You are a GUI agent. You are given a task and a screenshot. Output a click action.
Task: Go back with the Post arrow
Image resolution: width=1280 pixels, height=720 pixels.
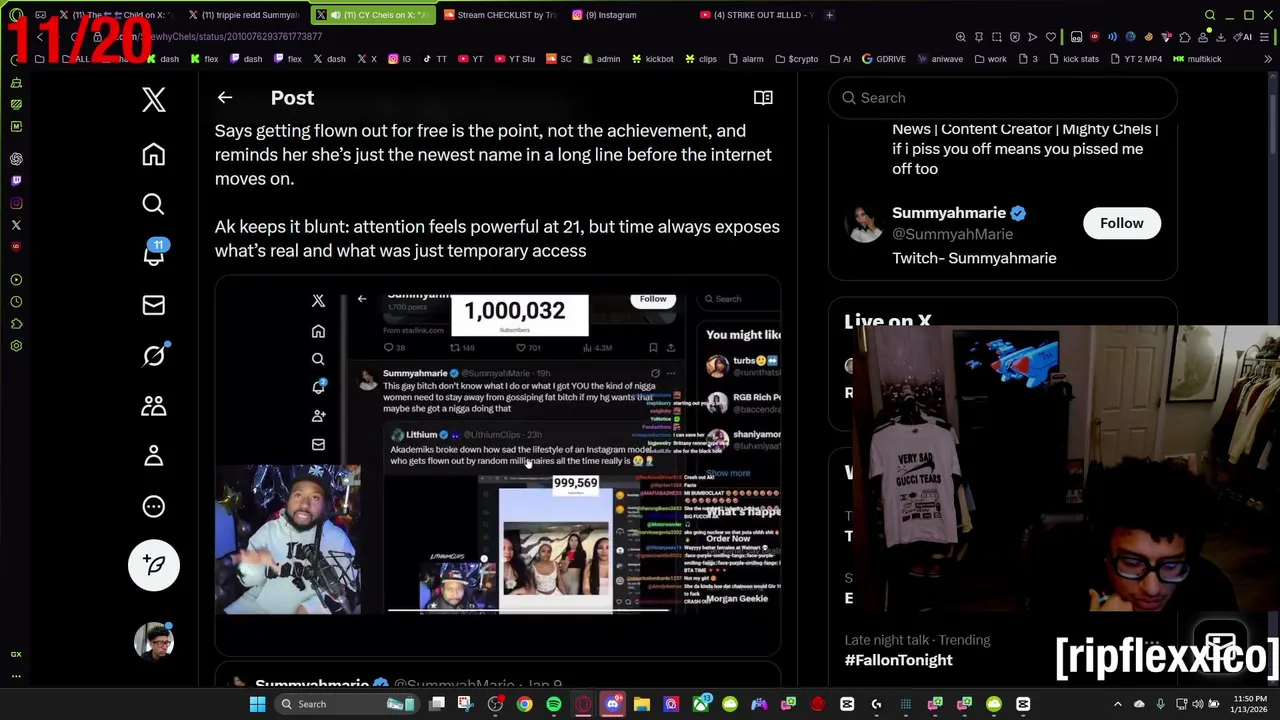pyautogui.click(x=224, y=98)
